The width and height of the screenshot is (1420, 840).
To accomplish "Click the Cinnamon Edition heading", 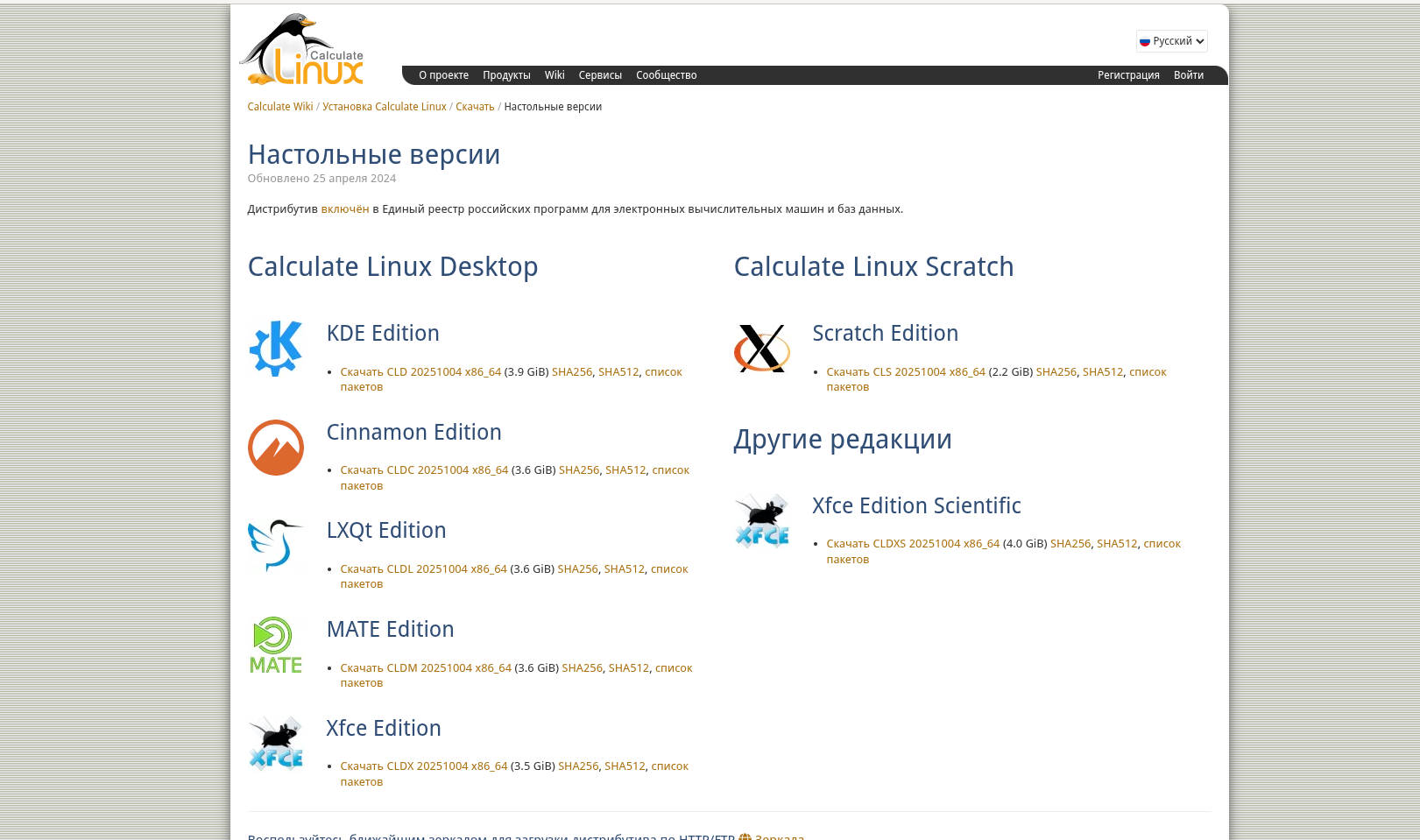I will pyautogui.click(x=413, y=433).
